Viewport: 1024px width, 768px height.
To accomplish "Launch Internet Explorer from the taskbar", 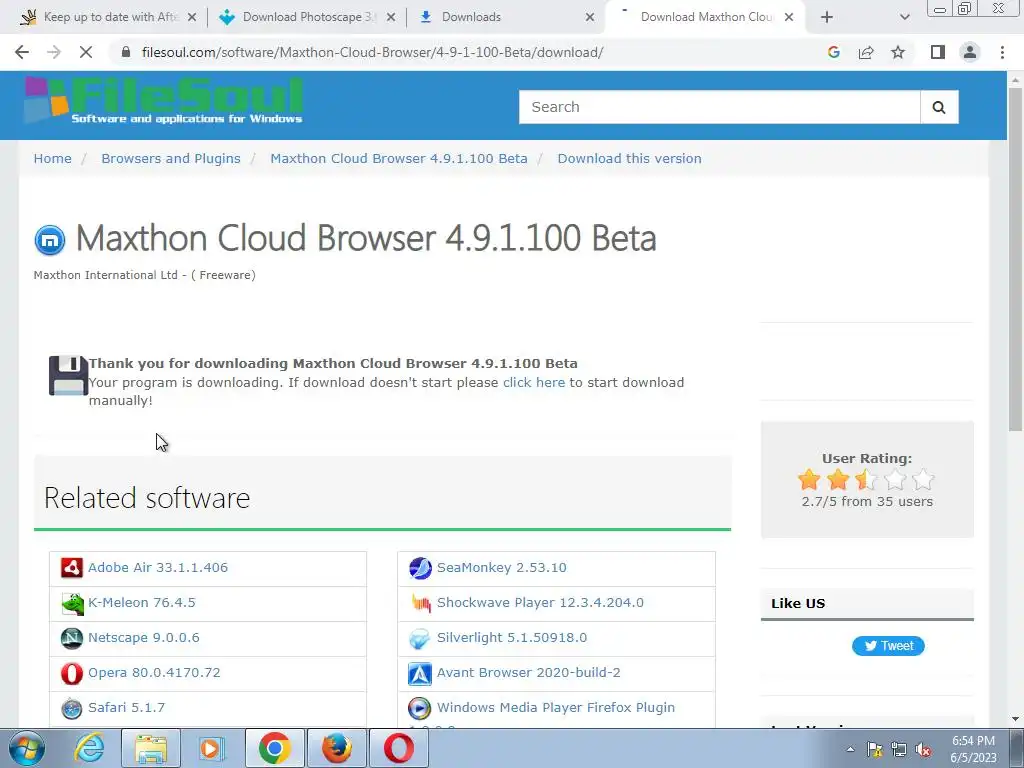I will [x=89, y=748].
